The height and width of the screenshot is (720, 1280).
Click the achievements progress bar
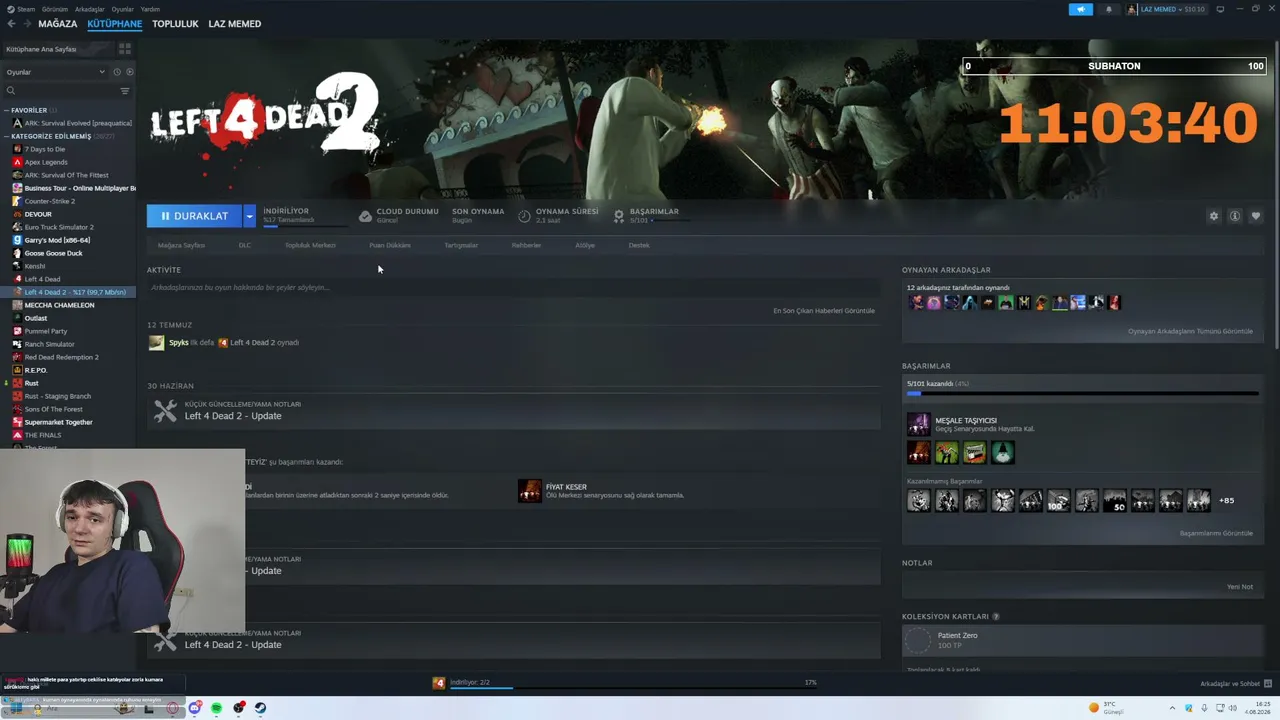[x=1083, y=393]
